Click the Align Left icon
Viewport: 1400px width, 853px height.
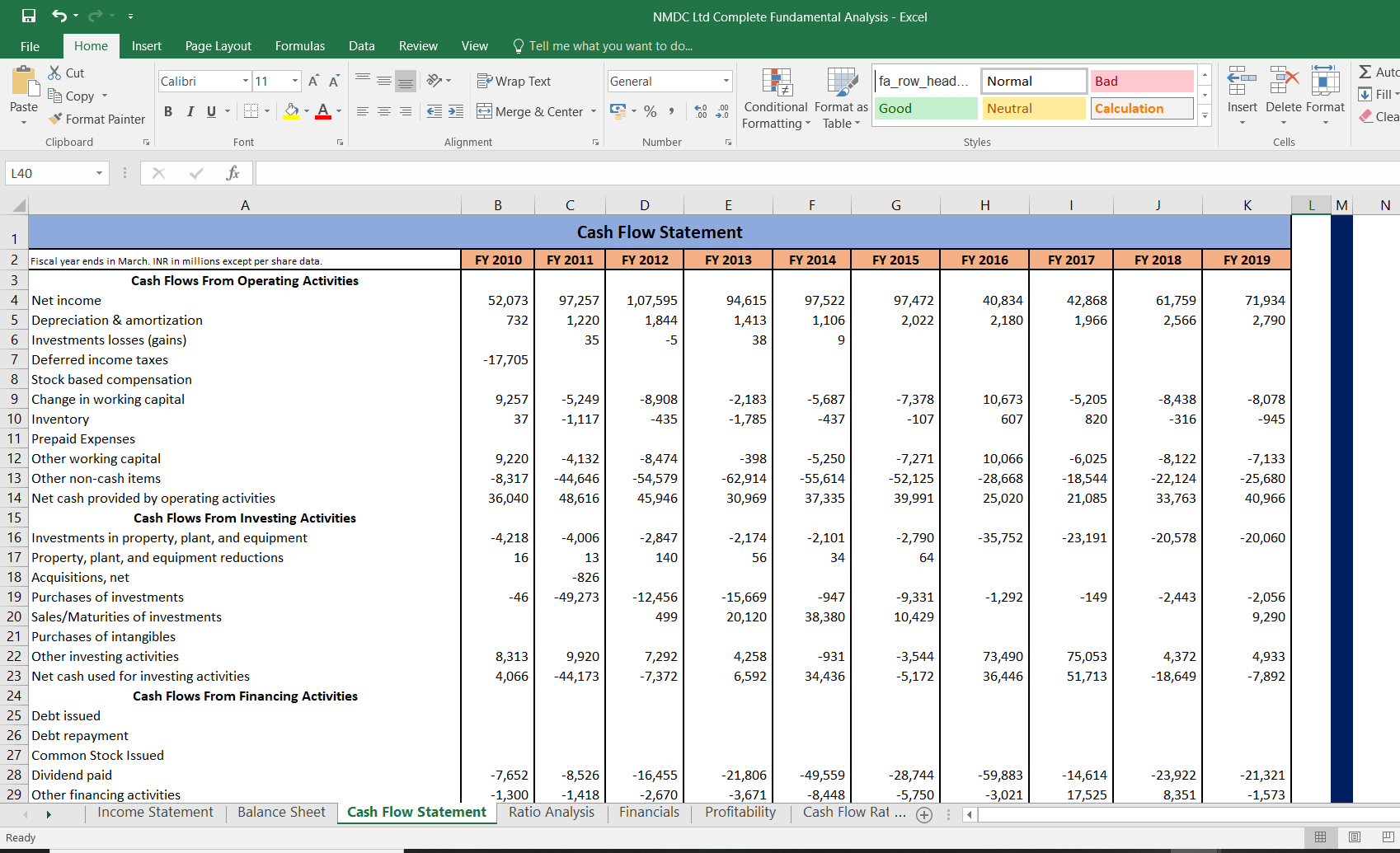[363, 111]
